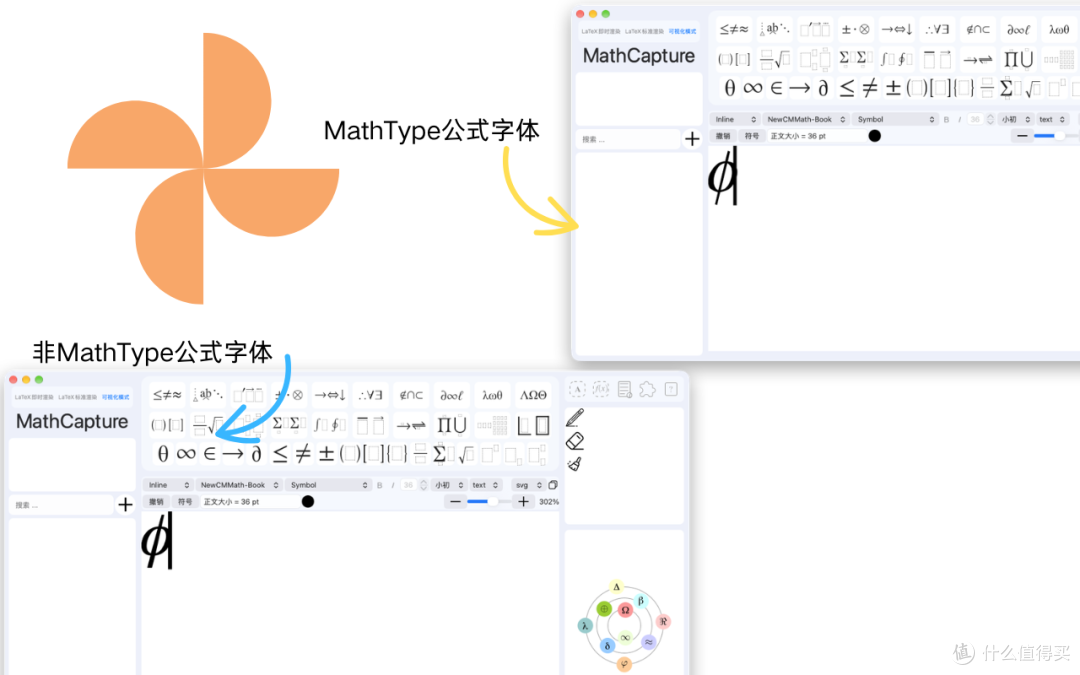Viewport: 1080px width, 675px height.
Task: Click 符号 button in lower window
Action: tap(185, 501)
